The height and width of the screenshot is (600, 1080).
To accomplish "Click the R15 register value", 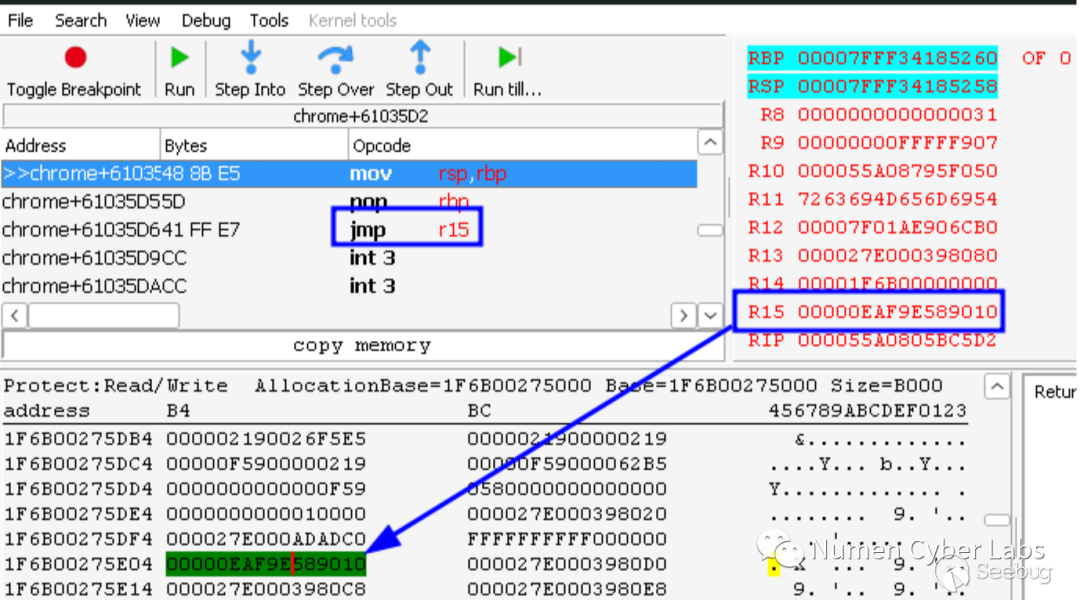I will tap(897, 312).
